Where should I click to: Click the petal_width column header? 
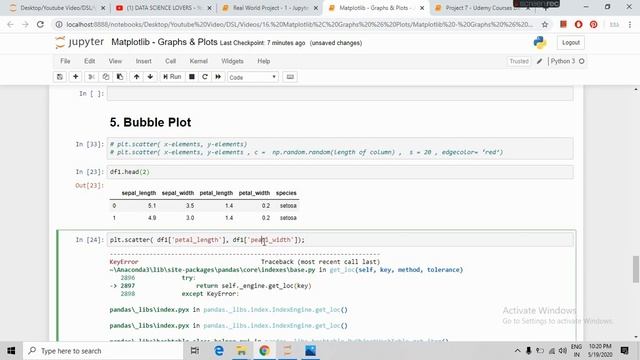[254, 193]
